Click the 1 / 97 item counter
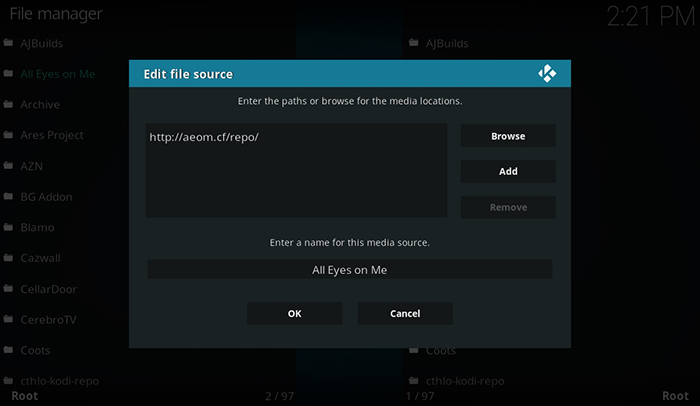This screenshot has height=406, width=700. pos(420,396)
